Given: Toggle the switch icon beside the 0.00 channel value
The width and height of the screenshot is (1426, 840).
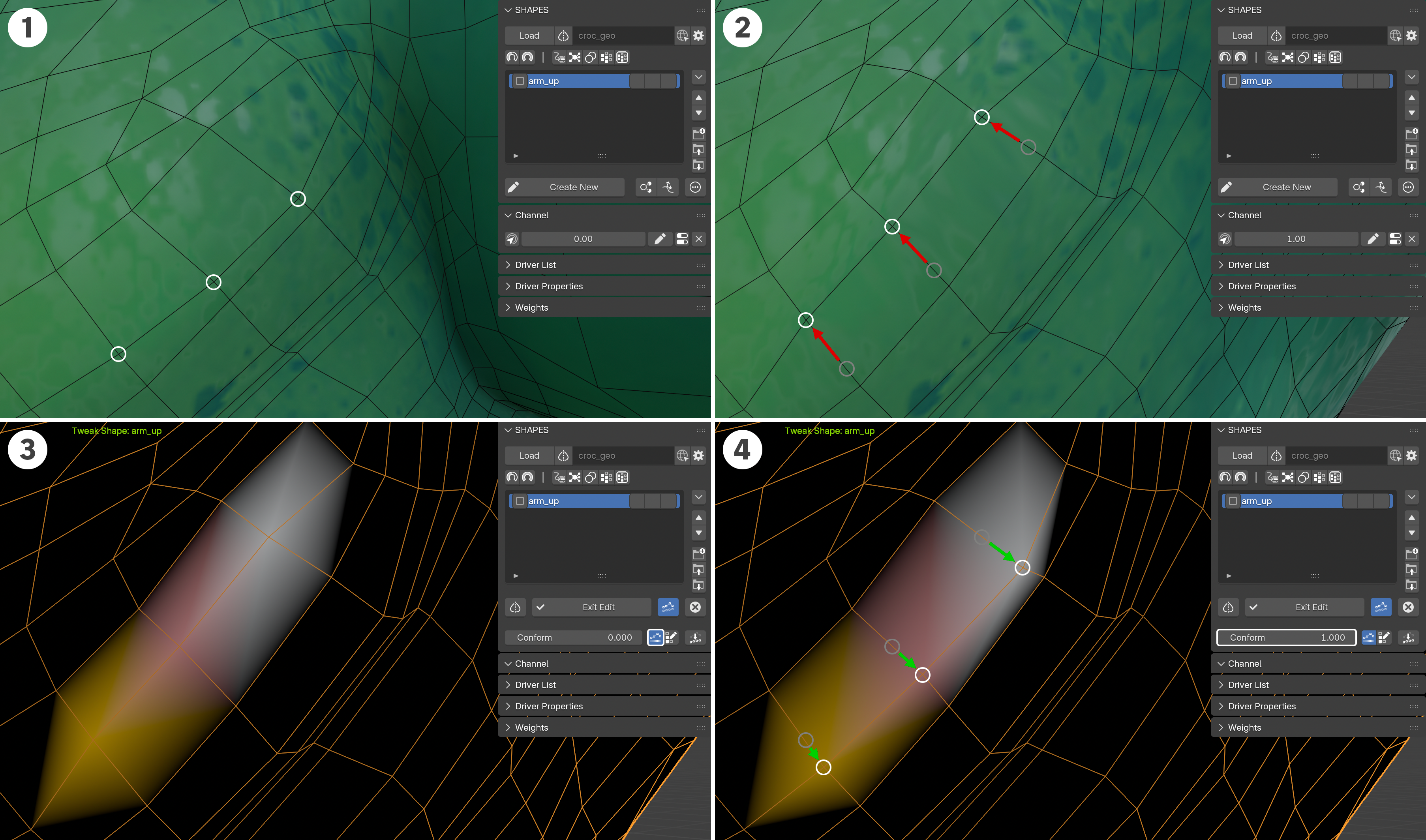Looking at the screenshot, I should pyautogui.click(x=682, y=239).
